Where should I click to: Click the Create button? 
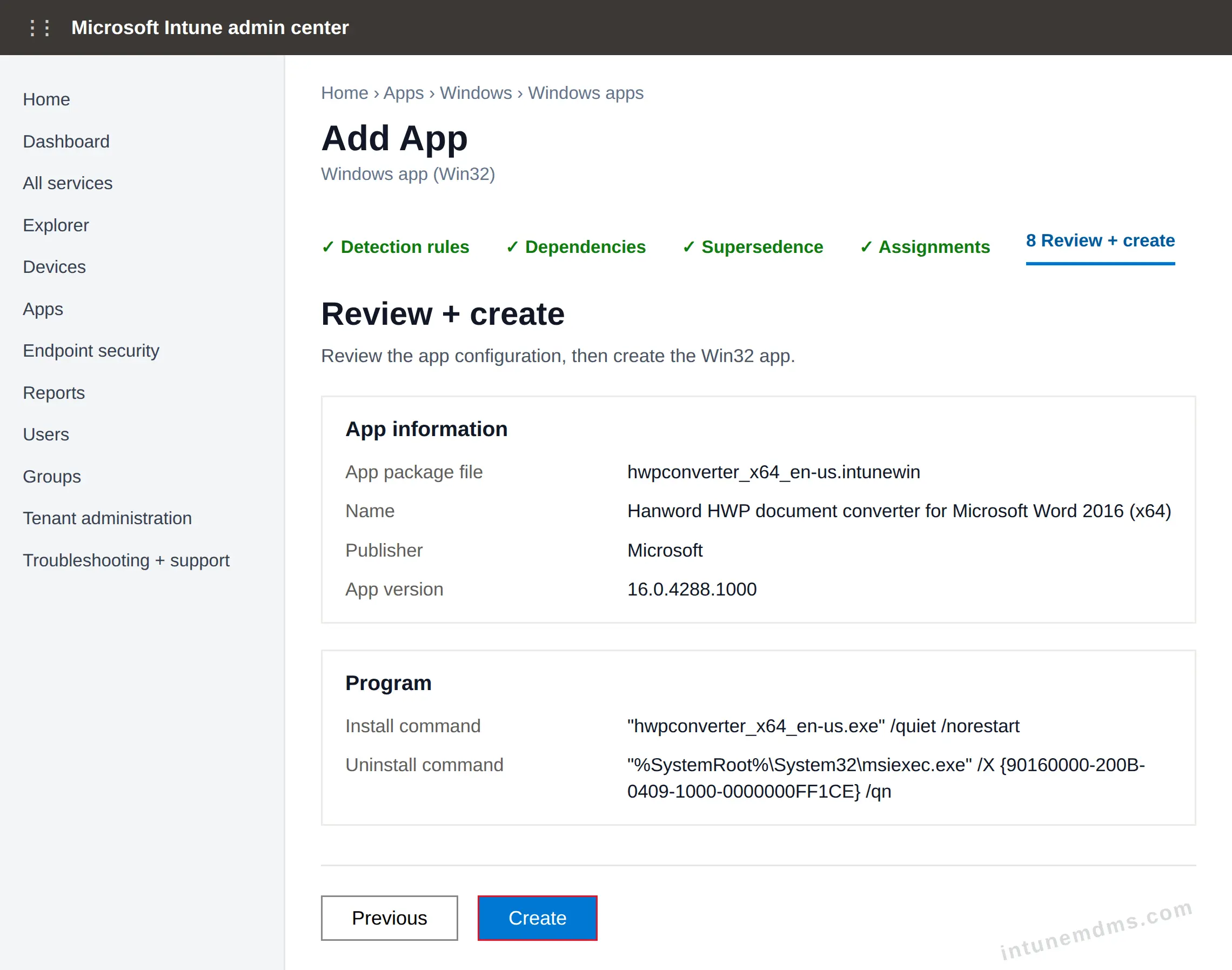click(537, 918)
